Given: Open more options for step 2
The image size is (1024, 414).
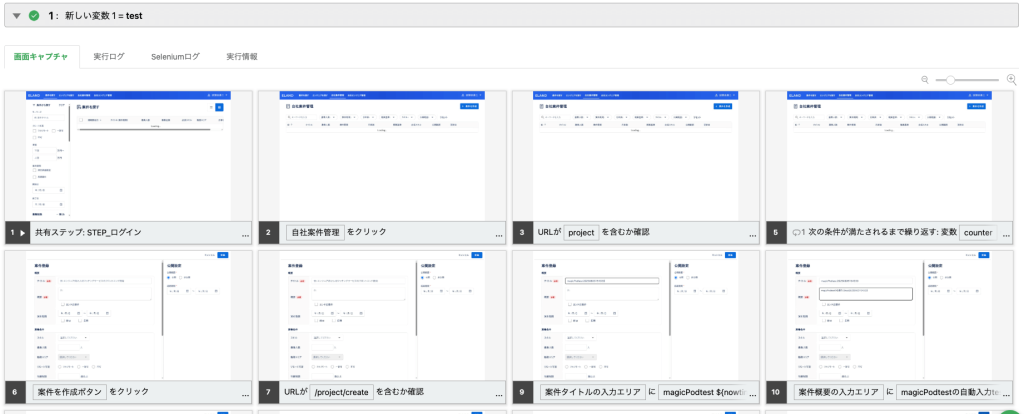Looking at the screenshot, I should pyautogui.click(x=499, y=236).
